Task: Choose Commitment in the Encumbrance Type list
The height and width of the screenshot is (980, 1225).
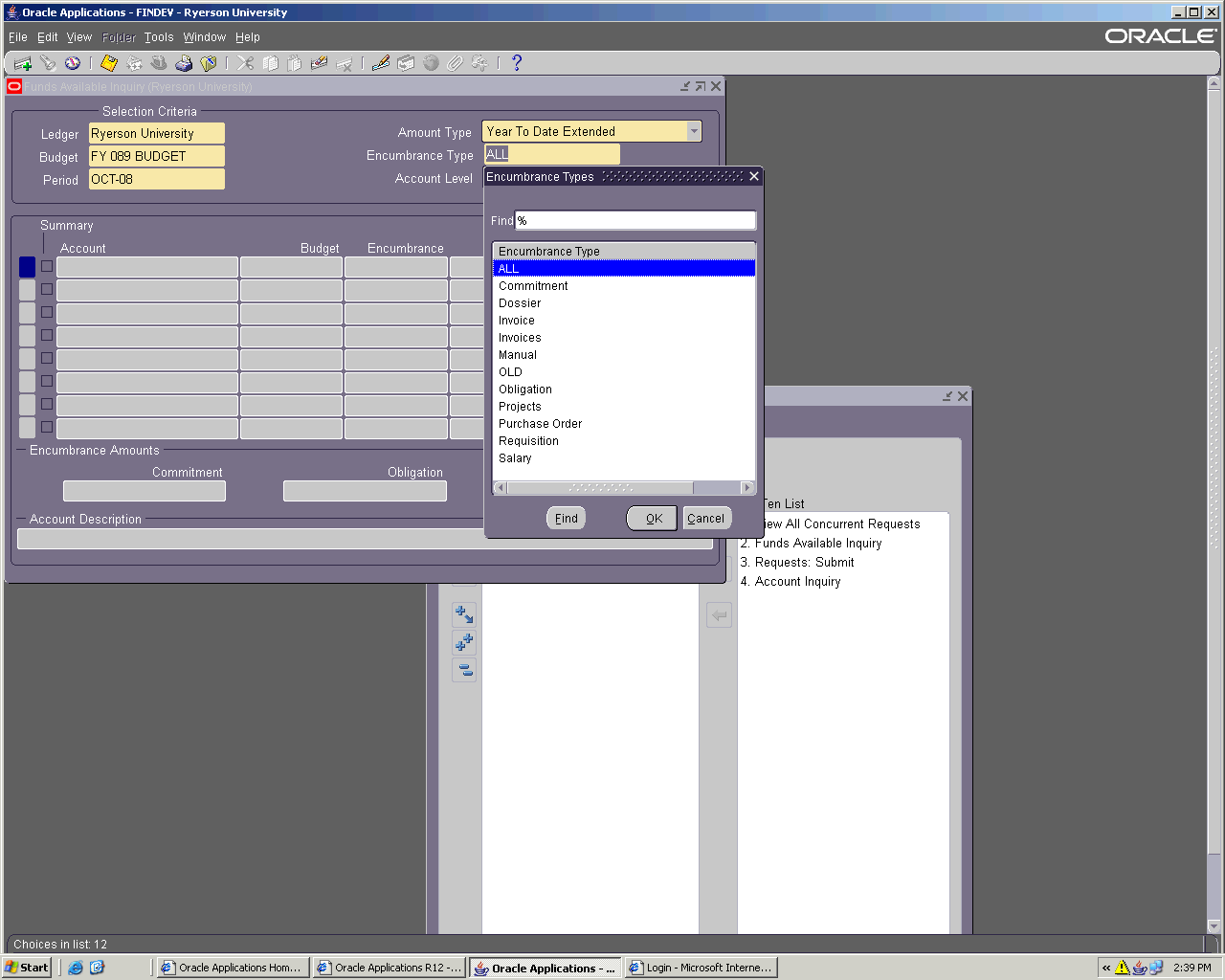Action: pyautogui.click(x=533, y=286)
